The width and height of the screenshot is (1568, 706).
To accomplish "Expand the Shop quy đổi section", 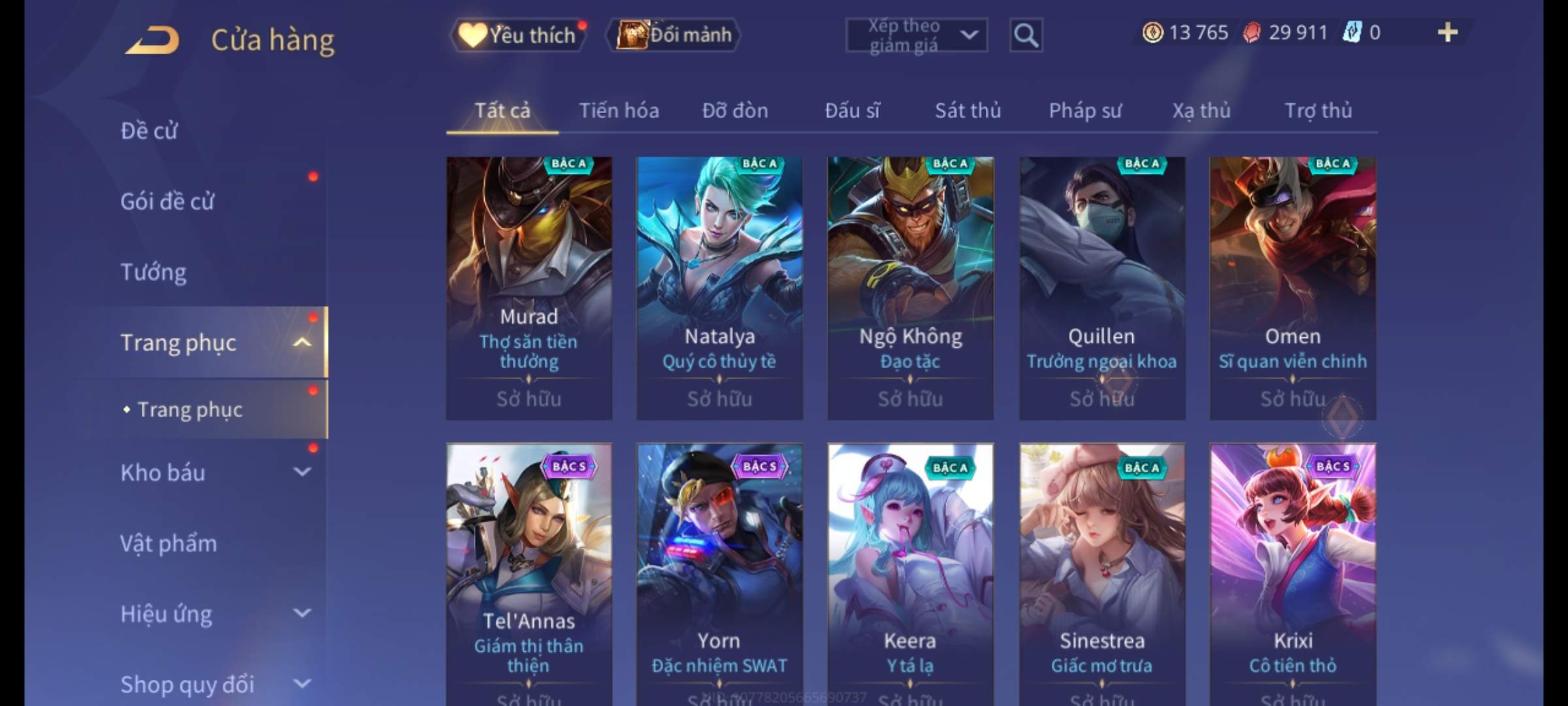I will pyautogui.click(x=302, y=684).
